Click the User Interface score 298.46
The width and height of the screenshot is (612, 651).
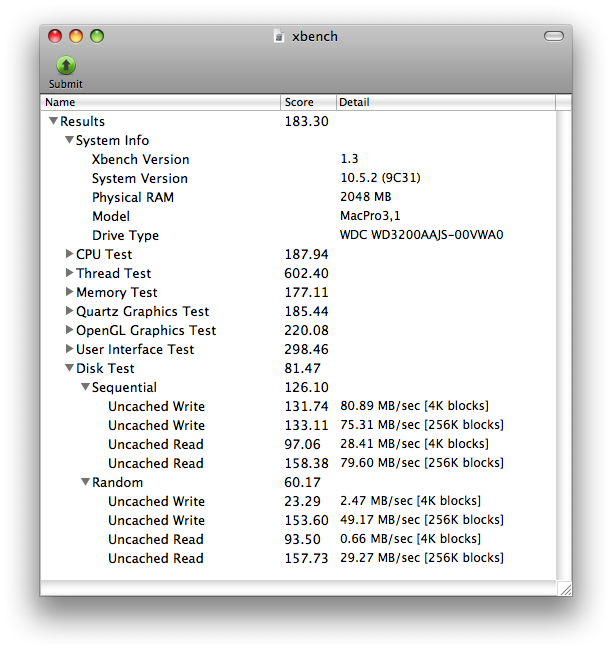tap(306, 350)
